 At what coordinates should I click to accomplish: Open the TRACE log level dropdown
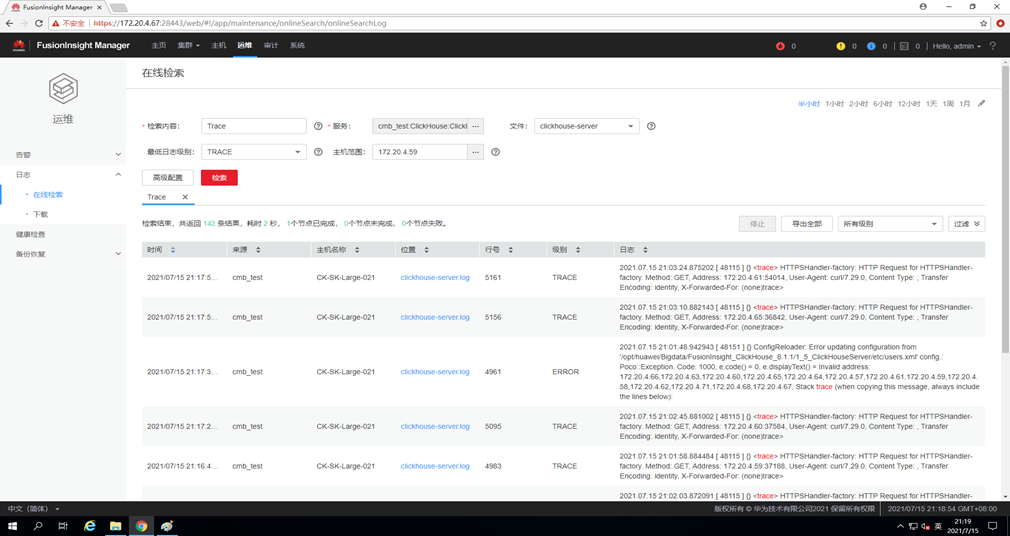click(x=254, y=152)
